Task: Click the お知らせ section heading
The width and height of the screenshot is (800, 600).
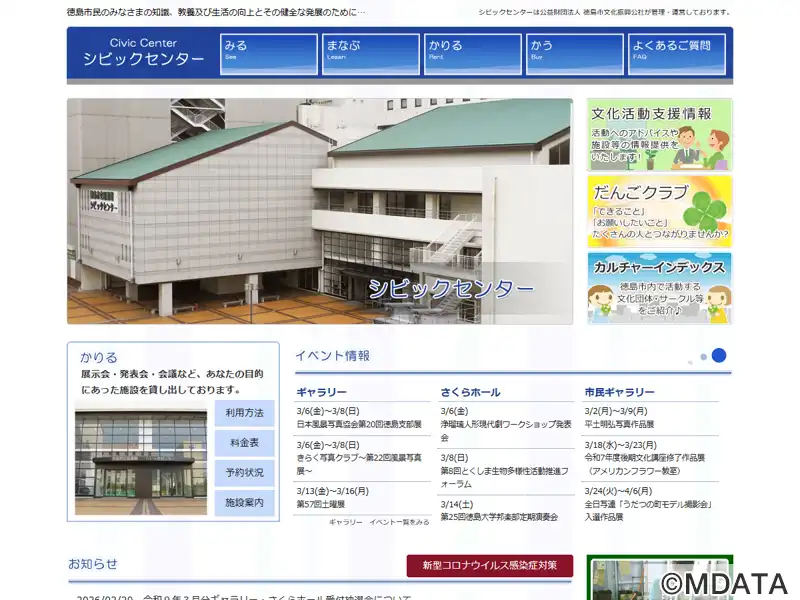Action: 93,564
